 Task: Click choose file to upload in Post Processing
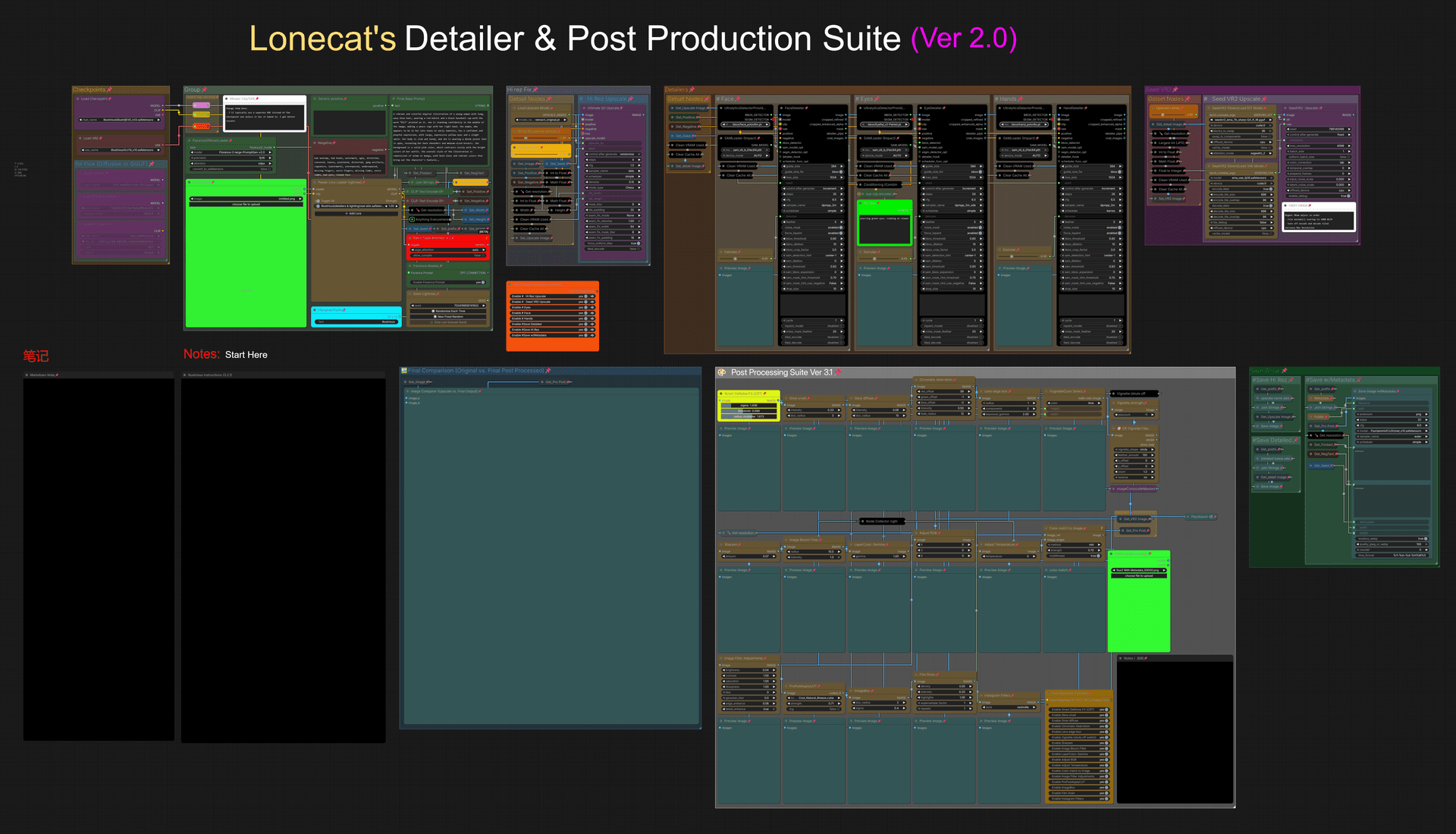[1138, 576]
